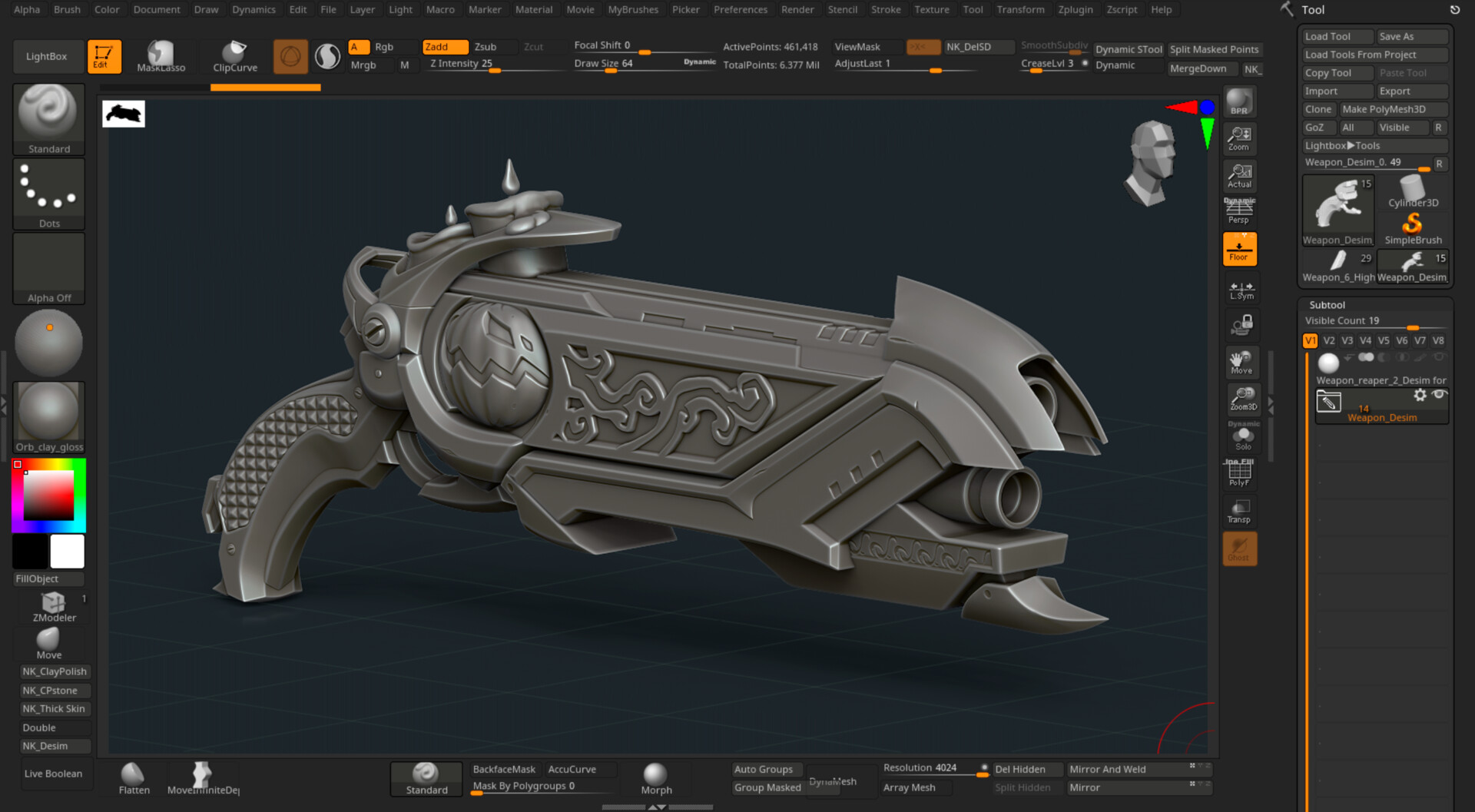Activate the MaskLasso tool
1475x812 pixels.
pos(159,56)
